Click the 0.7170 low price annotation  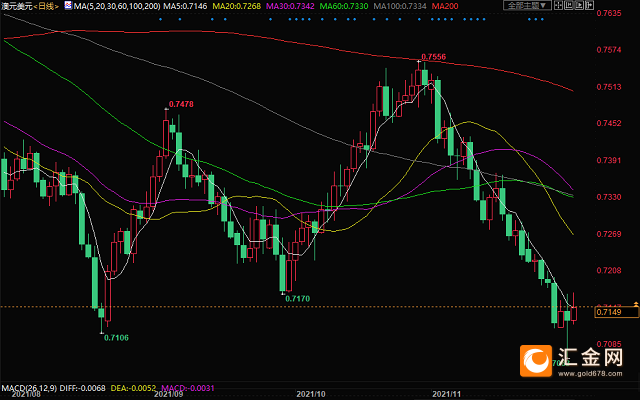(298, 299)
